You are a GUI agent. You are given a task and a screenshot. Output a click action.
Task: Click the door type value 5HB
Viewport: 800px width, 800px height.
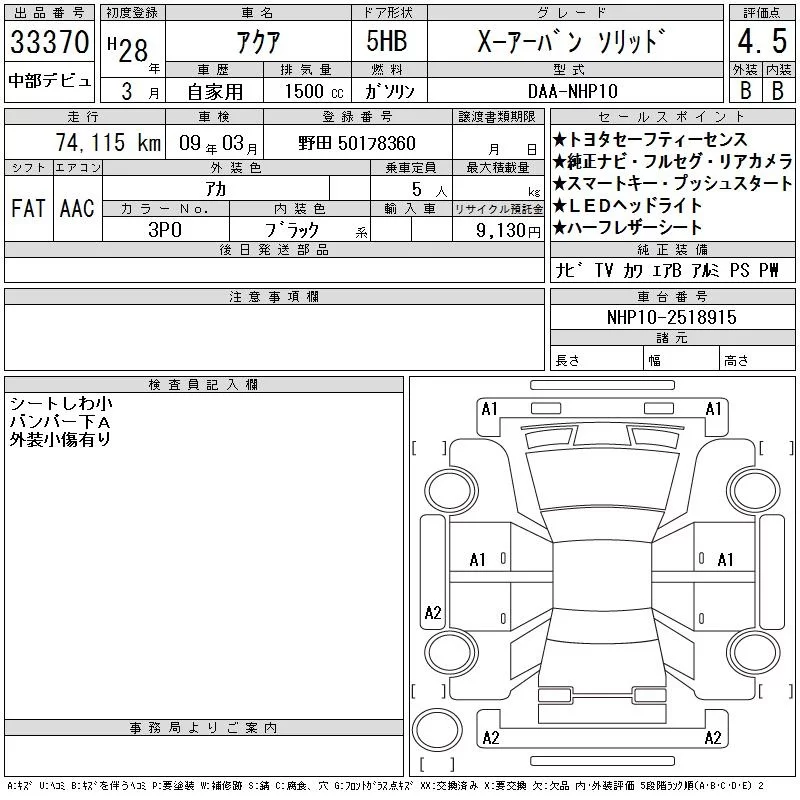tap(387, 41)
